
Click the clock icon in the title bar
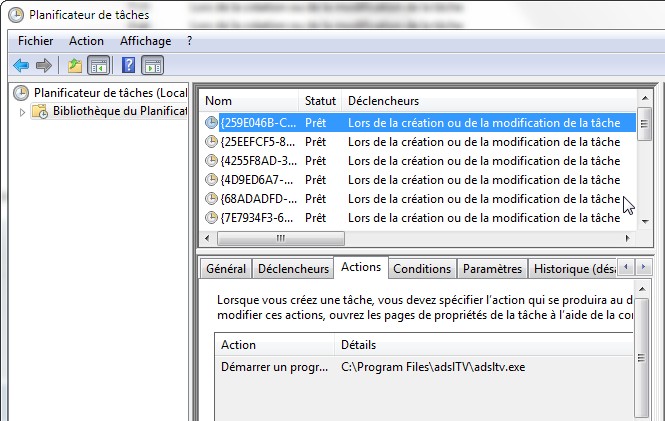16,15
